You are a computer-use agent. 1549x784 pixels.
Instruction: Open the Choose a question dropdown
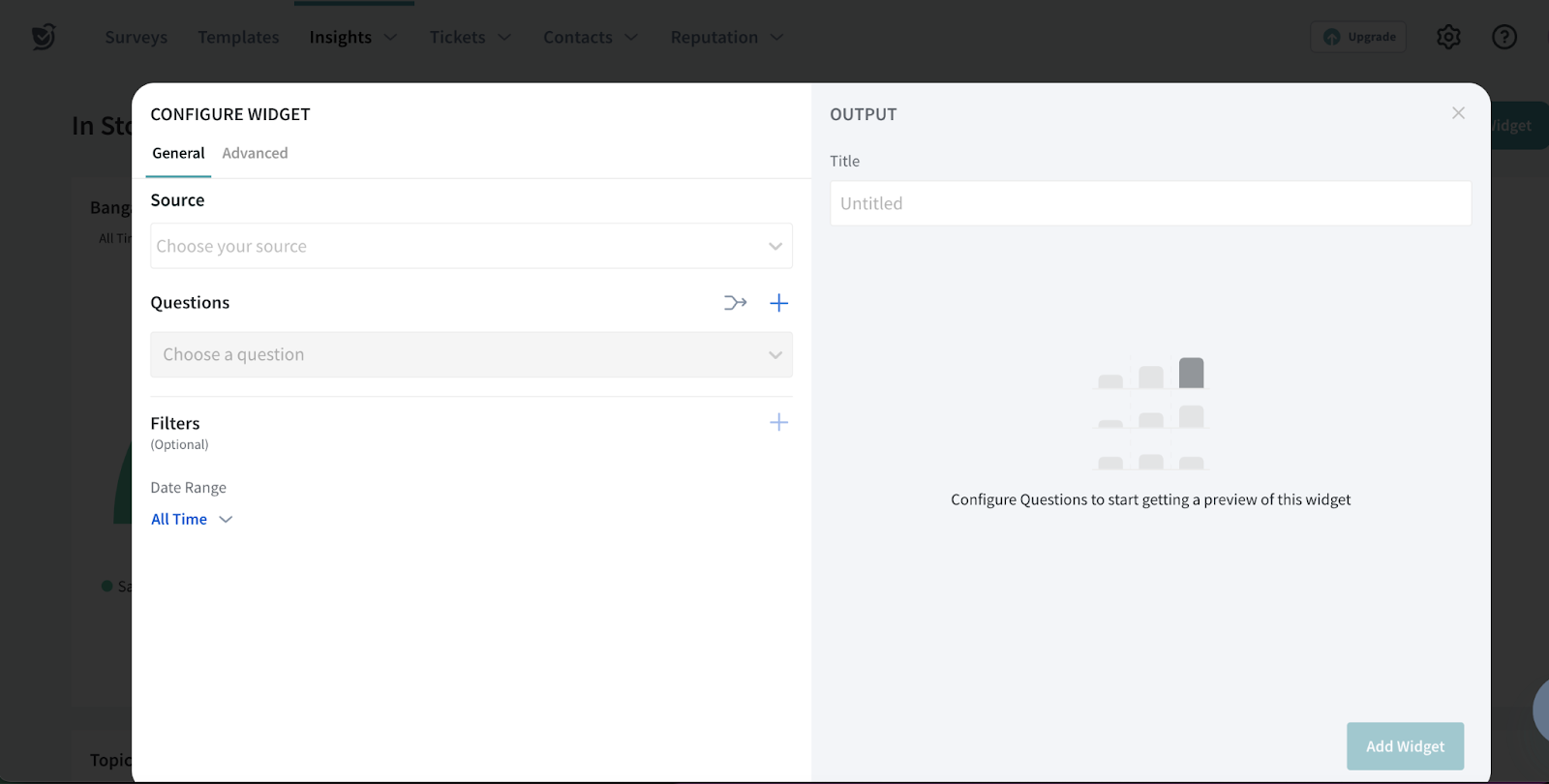[x=471, y=354]
